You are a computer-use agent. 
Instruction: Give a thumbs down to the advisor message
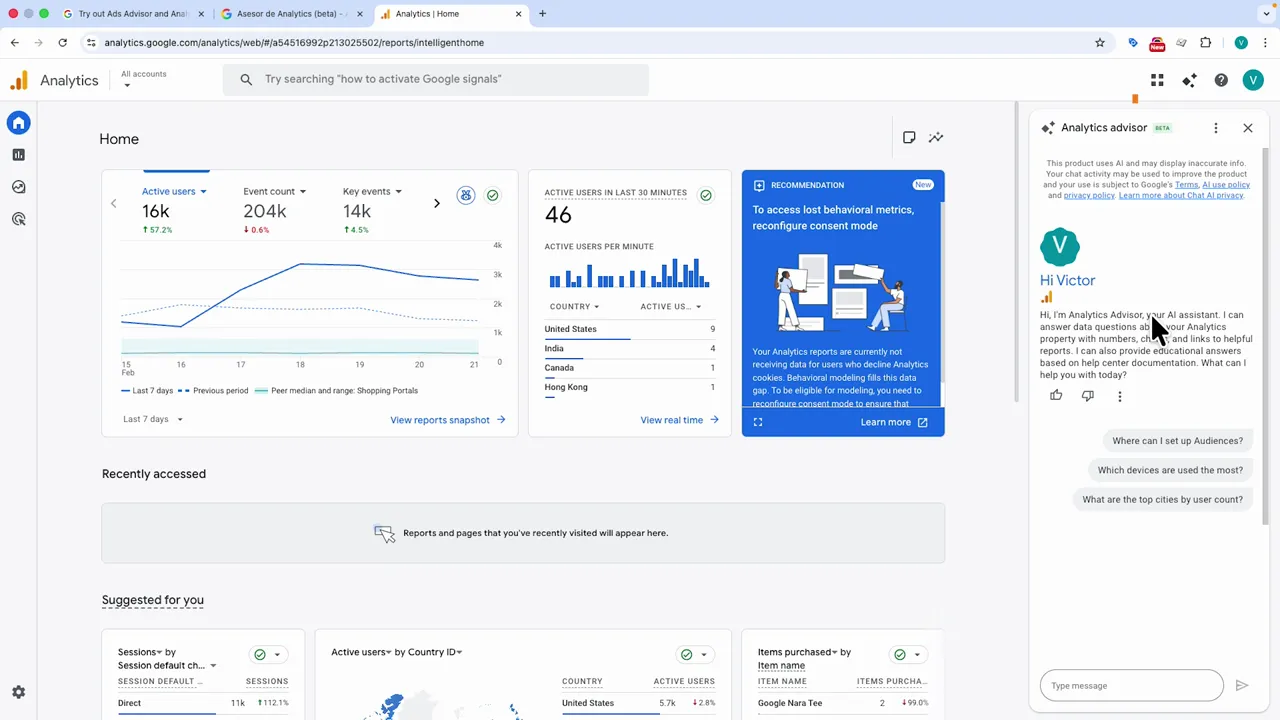1088,396
